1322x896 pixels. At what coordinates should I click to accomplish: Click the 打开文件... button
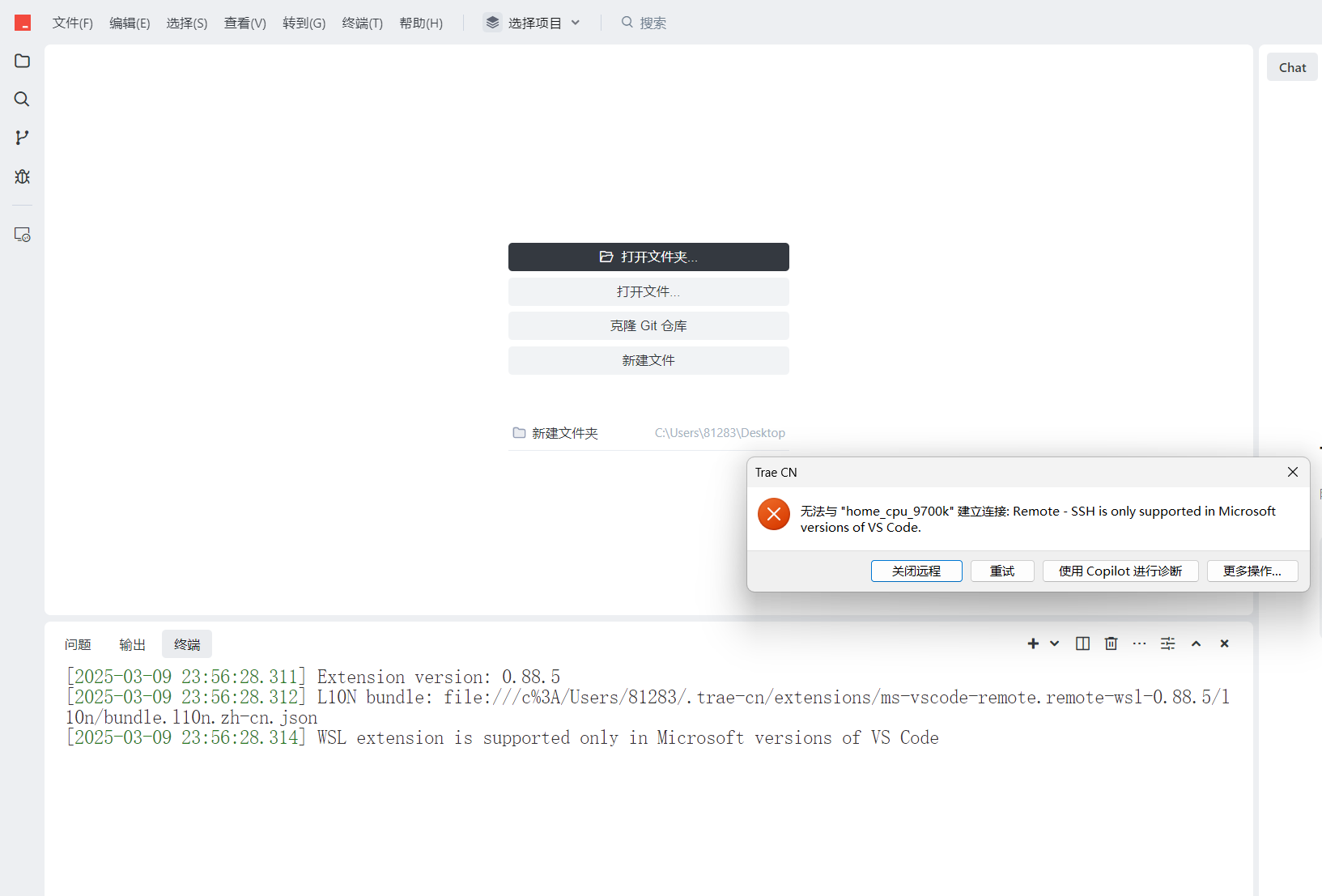click(648, 291)
